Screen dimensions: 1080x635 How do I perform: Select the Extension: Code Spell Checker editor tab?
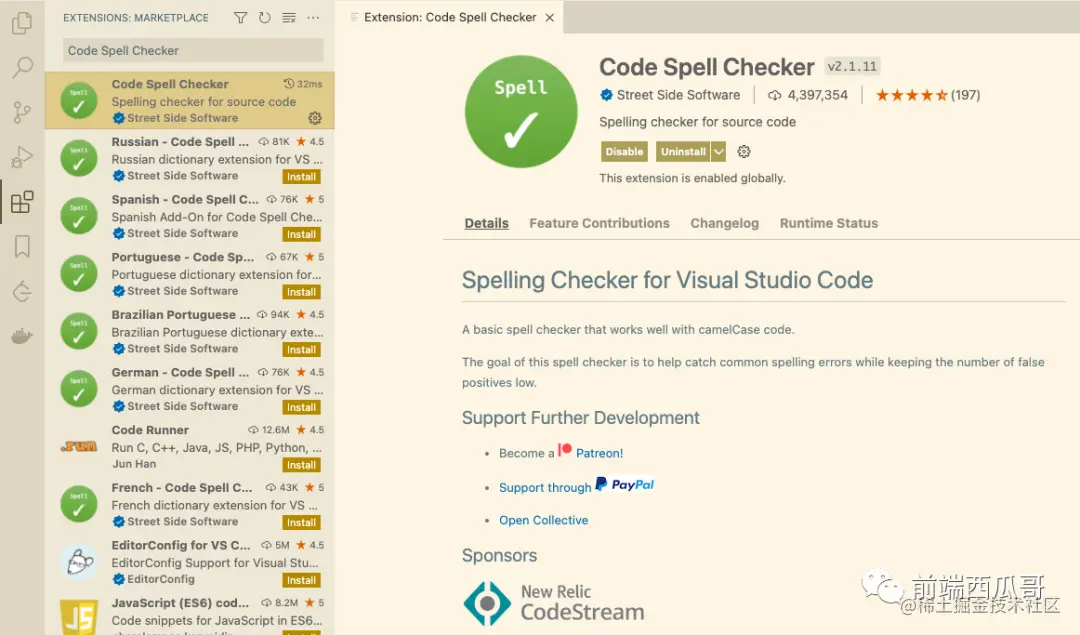(449, 17)
